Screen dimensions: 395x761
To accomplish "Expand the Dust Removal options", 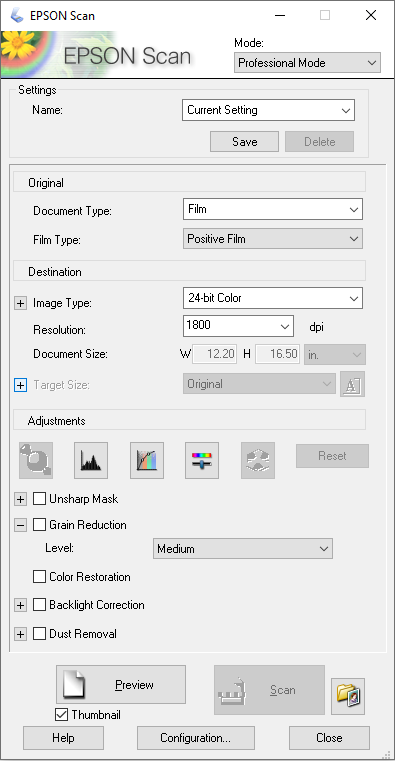I will click(20, 634).
